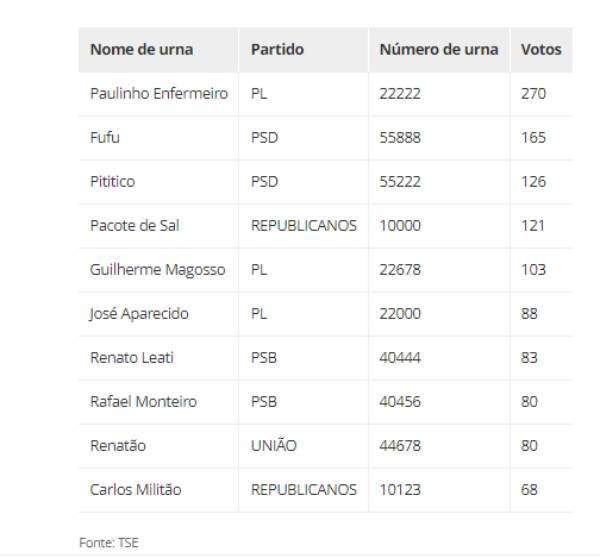The width and height of the screenshot is (600, 558).
Task: Click the 'Votos' column header
Action: (541, 50)
